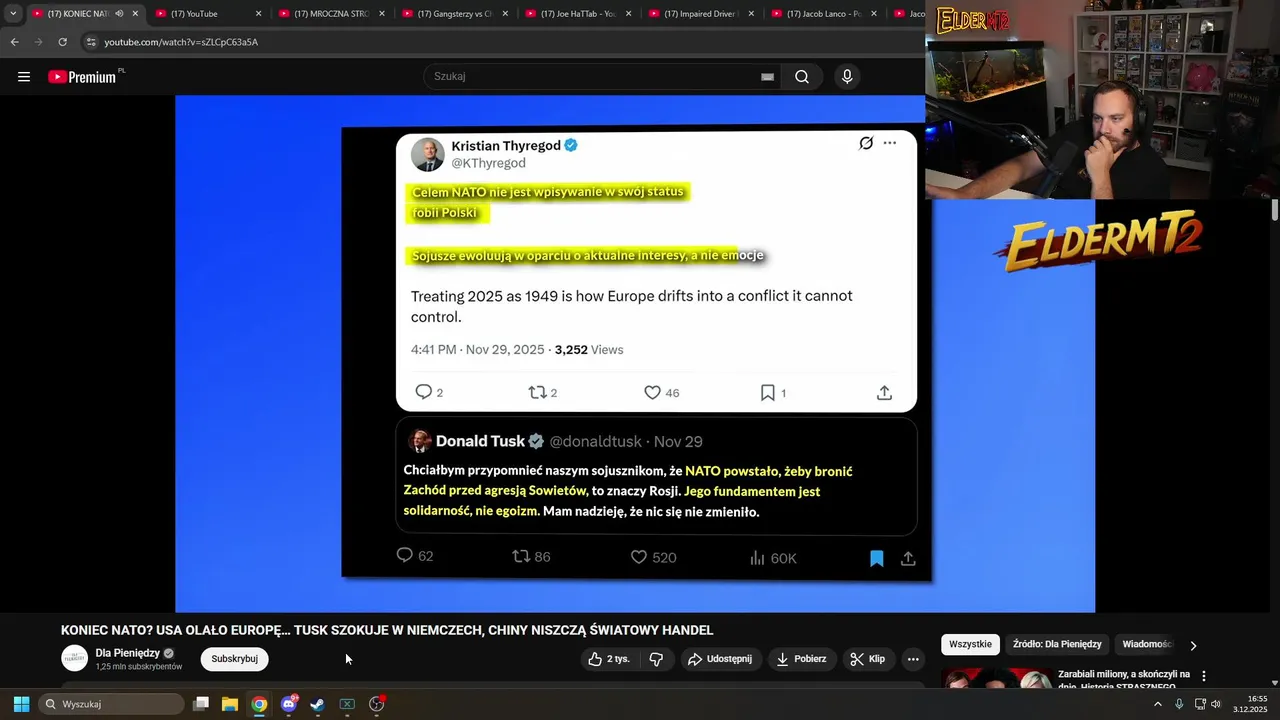1280x720 pixels.
Task: Open the tab search dropdown arrow
Action: 13,14
